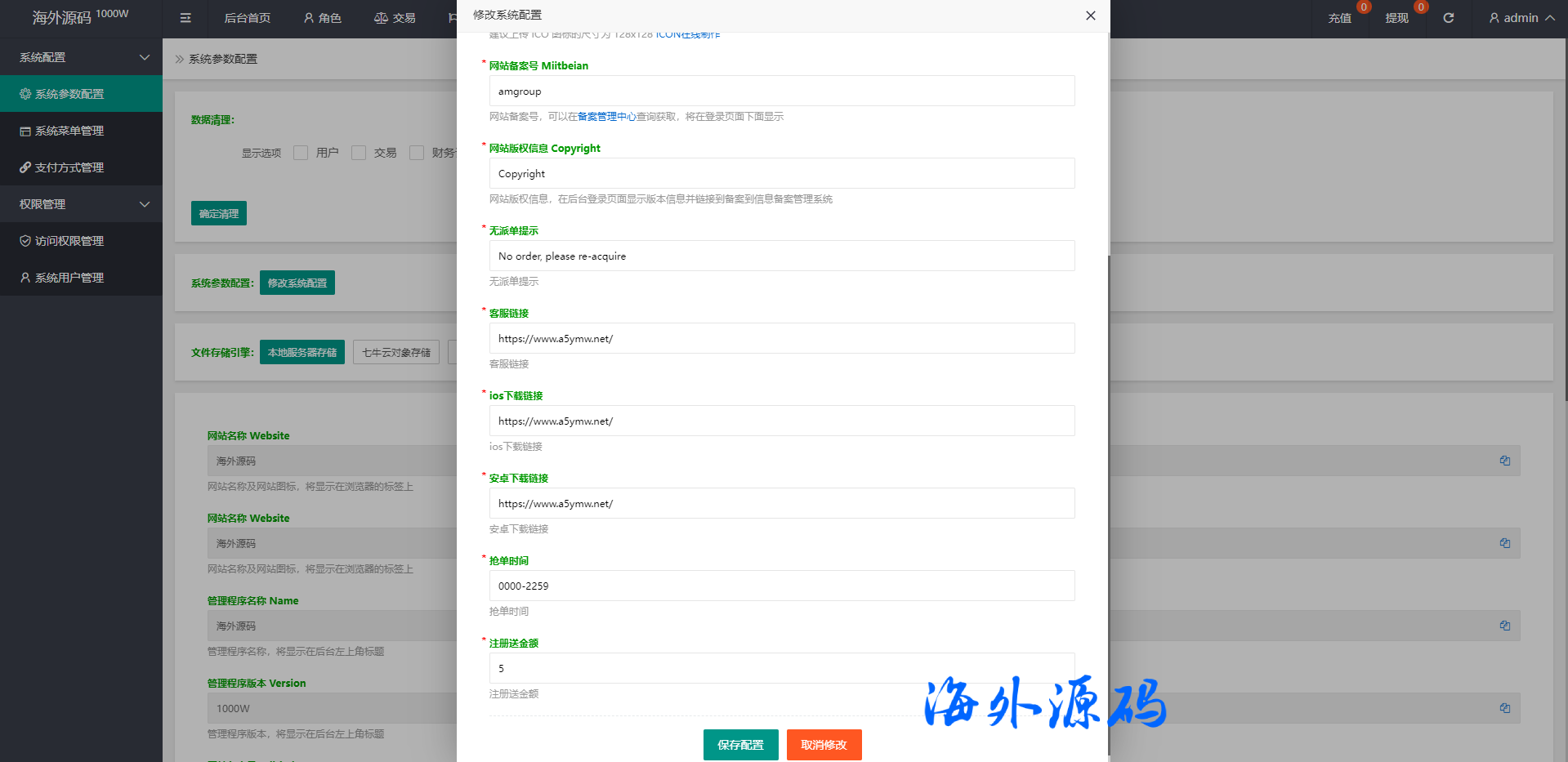
Task: Click the sidebar collapse hamburger icon
Action: click(x=185, y=18)
